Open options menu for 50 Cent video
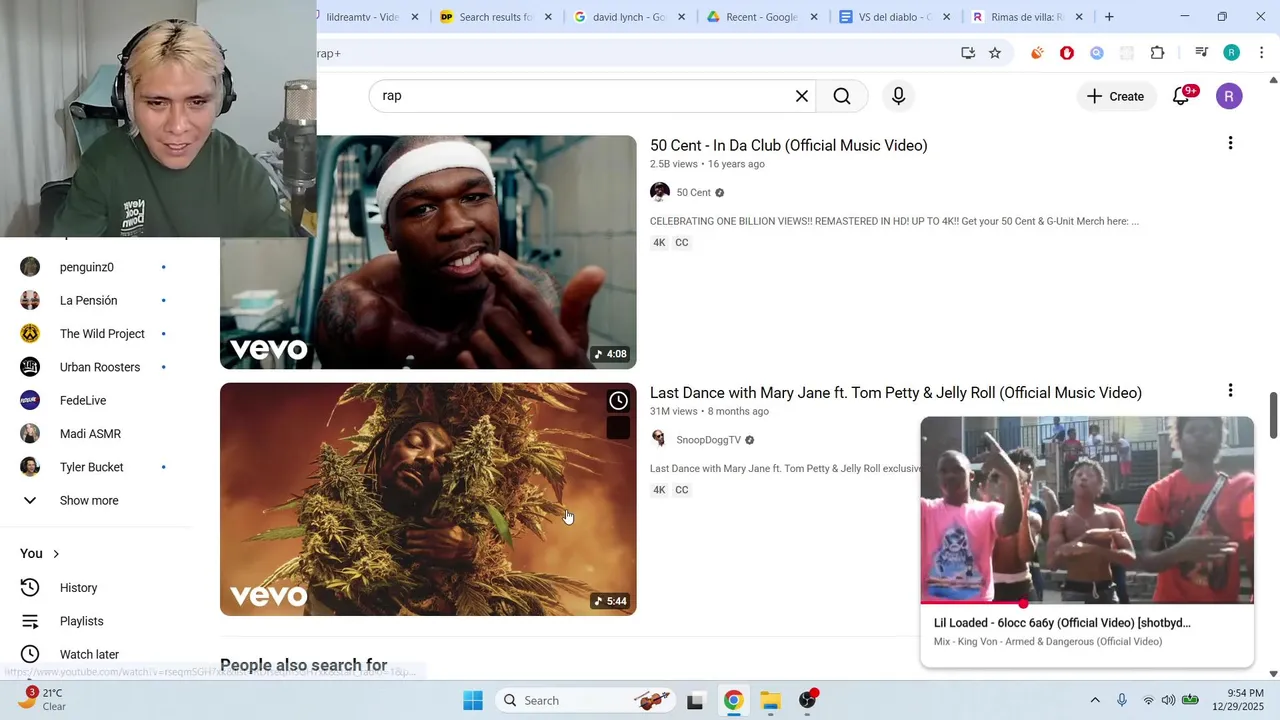The height and width of the screenshot is (720, 1280). (x=1230, y=143)
